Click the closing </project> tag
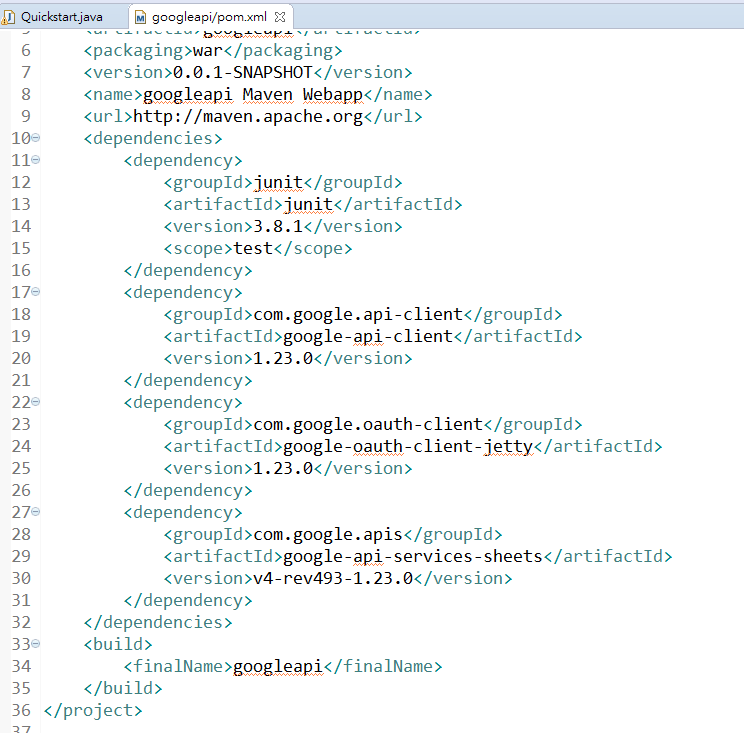 click(x=93, y=711)
